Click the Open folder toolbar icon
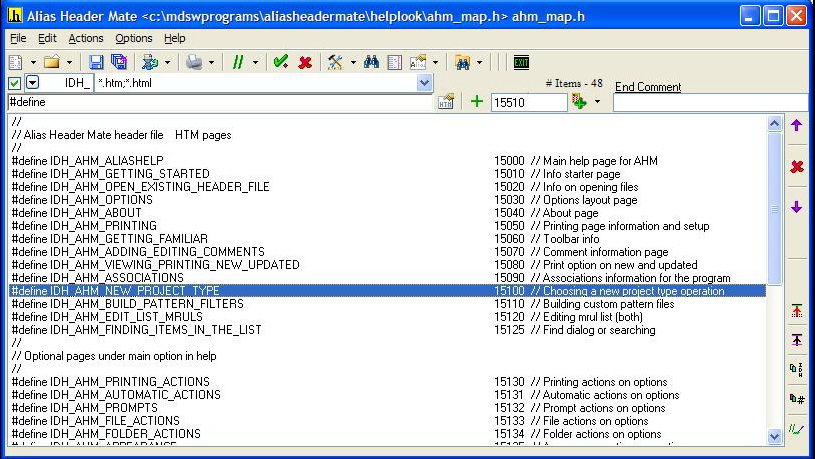This screenshot has width=815, height=459. (x=51, y=62)
